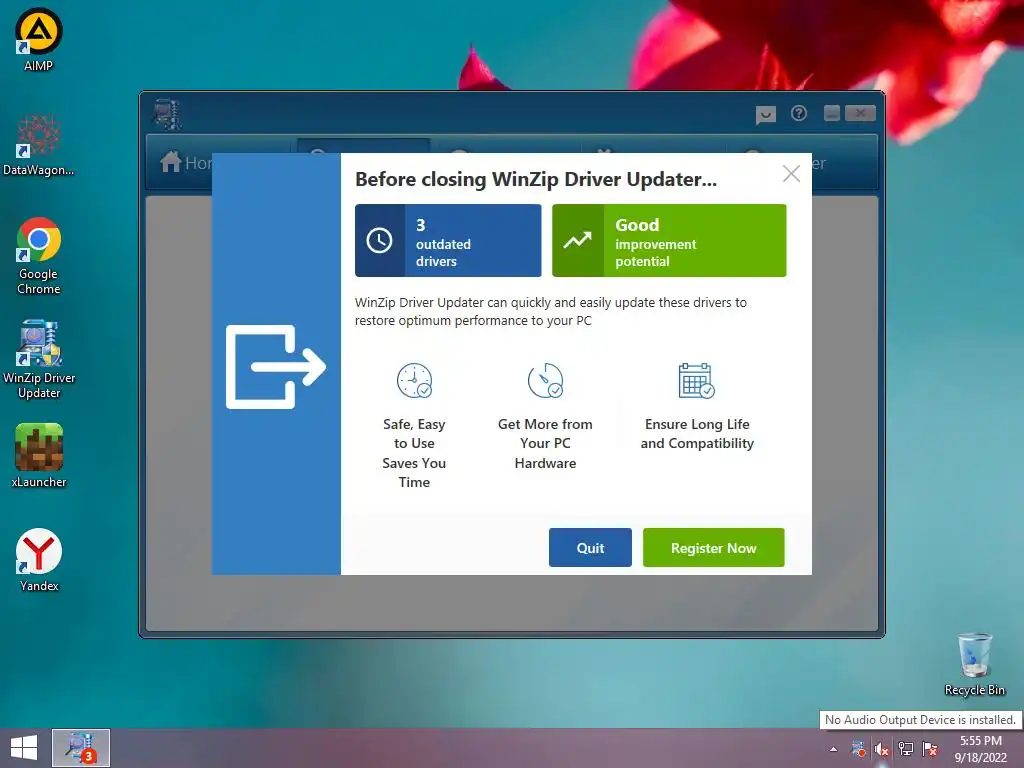
Task: Open Yandex desktop shortcut
Action: 39,560
